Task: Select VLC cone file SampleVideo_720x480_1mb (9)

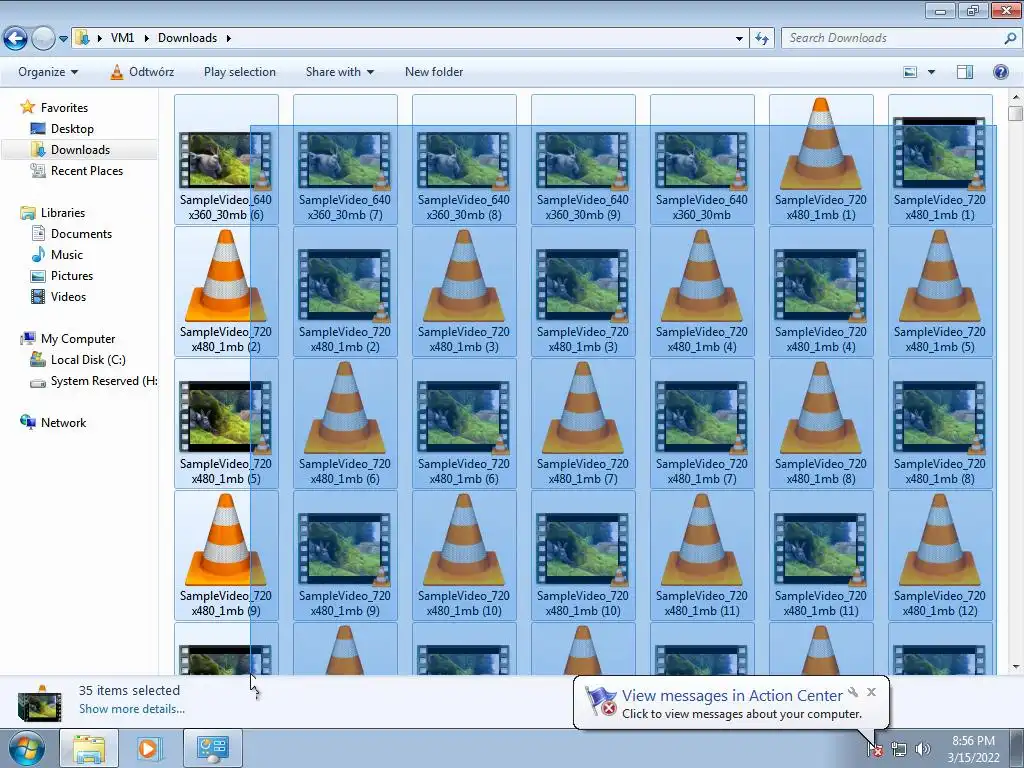Action: 226,555
